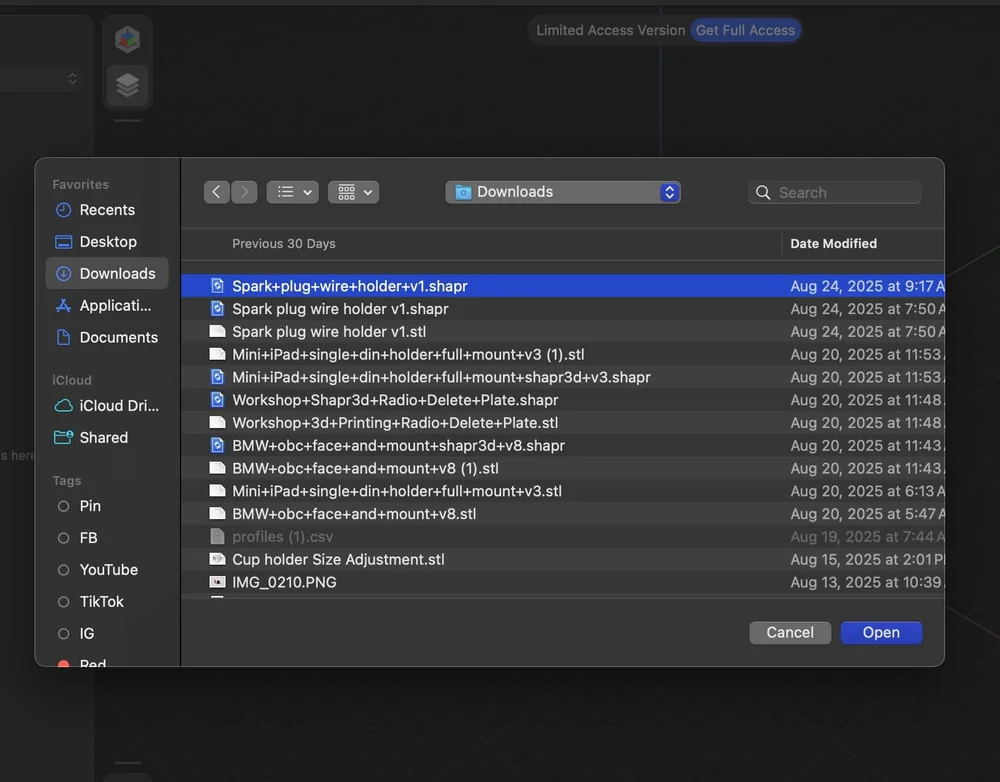Select the FB tag
This screenshot has height=782, width=1000.
click(107, 538)
